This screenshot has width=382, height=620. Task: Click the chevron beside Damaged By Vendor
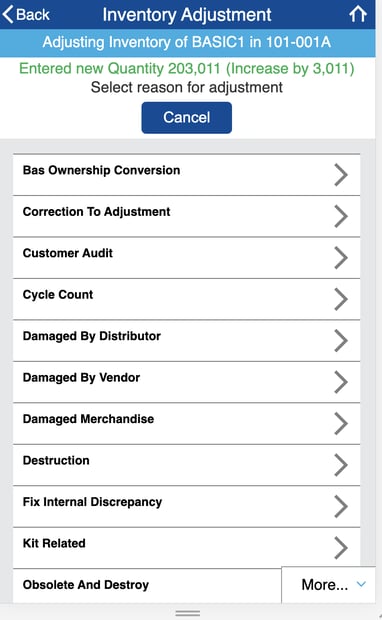click(x=341, y=382)
